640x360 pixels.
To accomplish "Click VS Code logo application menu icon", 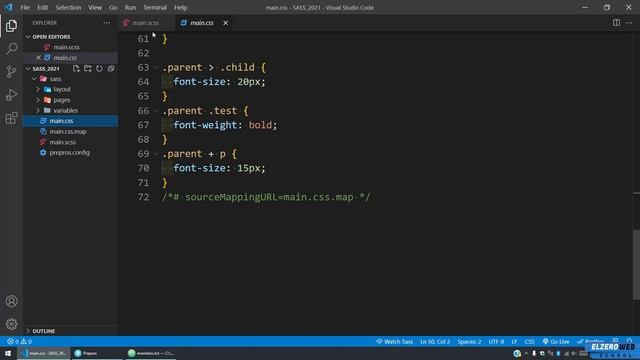I will pos(9,7).
